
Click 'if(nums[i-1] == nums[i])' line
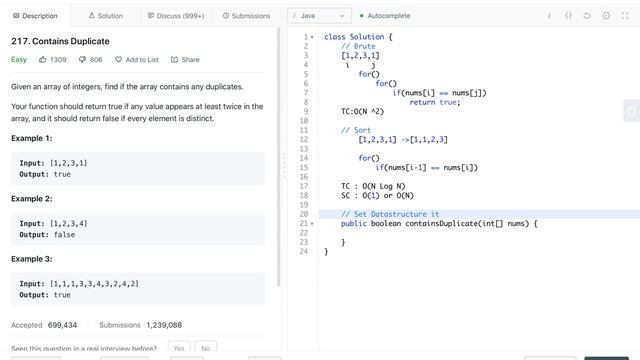427,167
